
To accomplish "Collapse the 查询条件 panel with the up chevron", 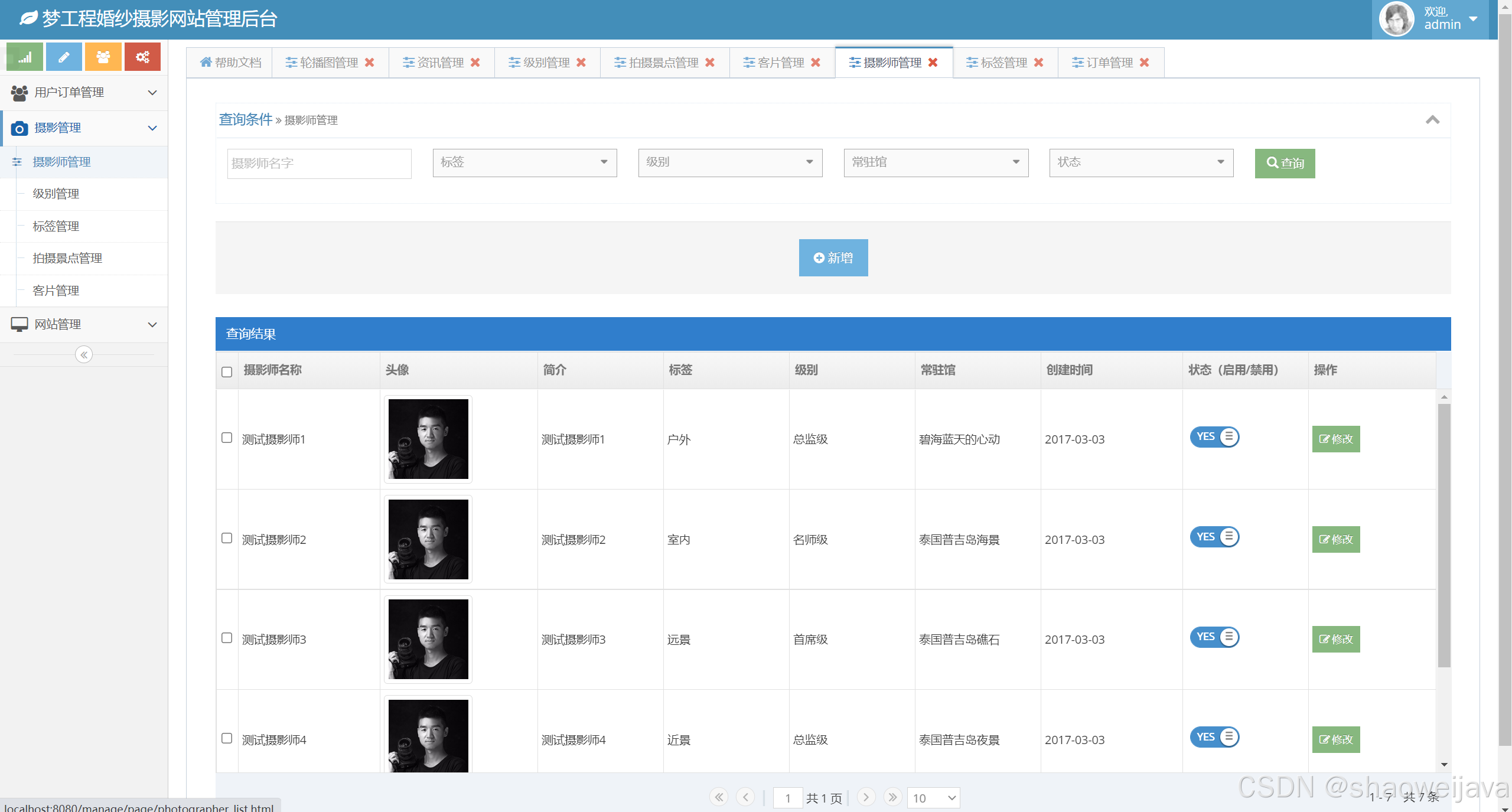I will tap(1432, 120).
